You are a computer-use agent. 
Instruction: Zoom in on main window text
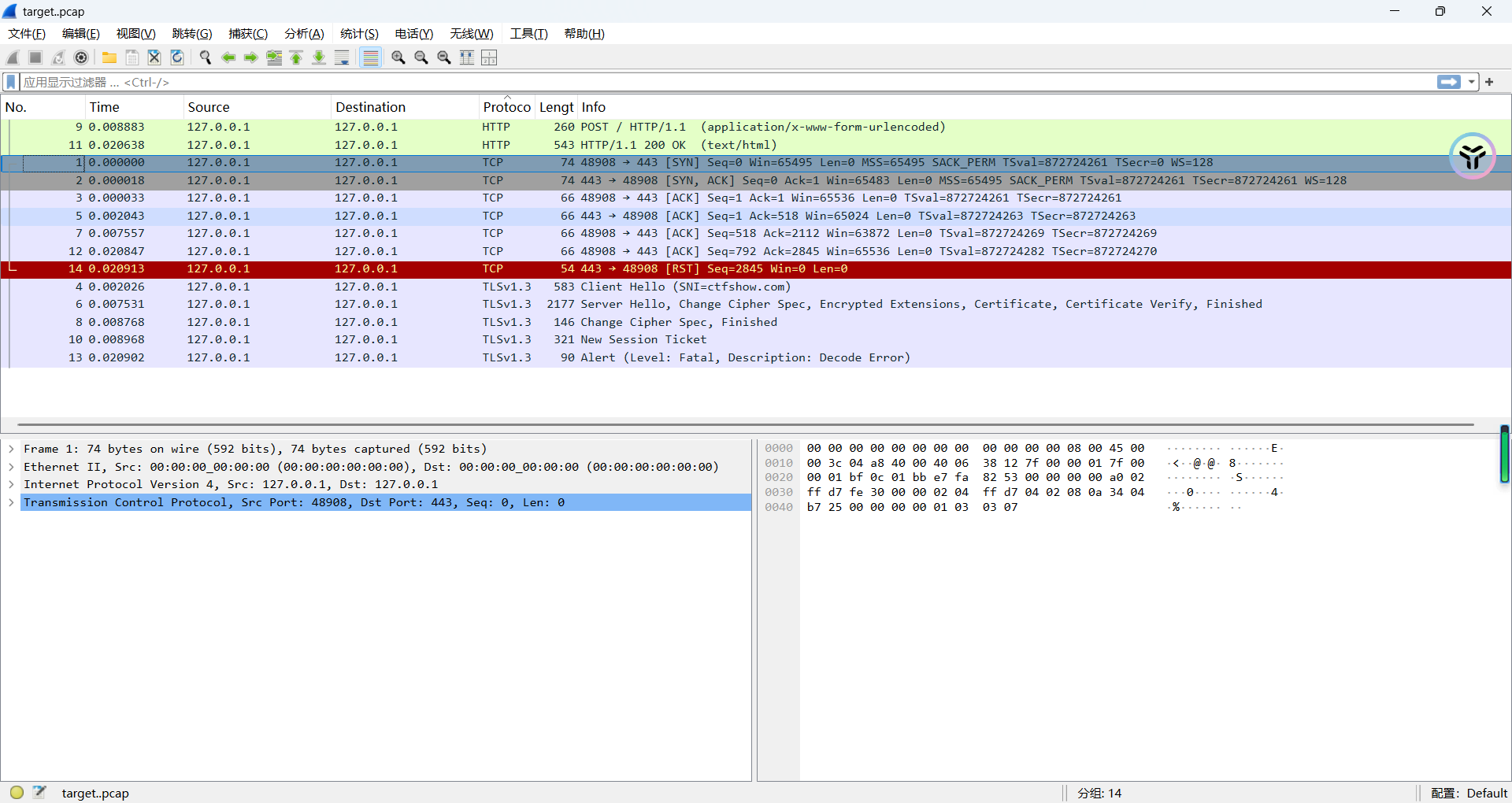tap(398, 57)
